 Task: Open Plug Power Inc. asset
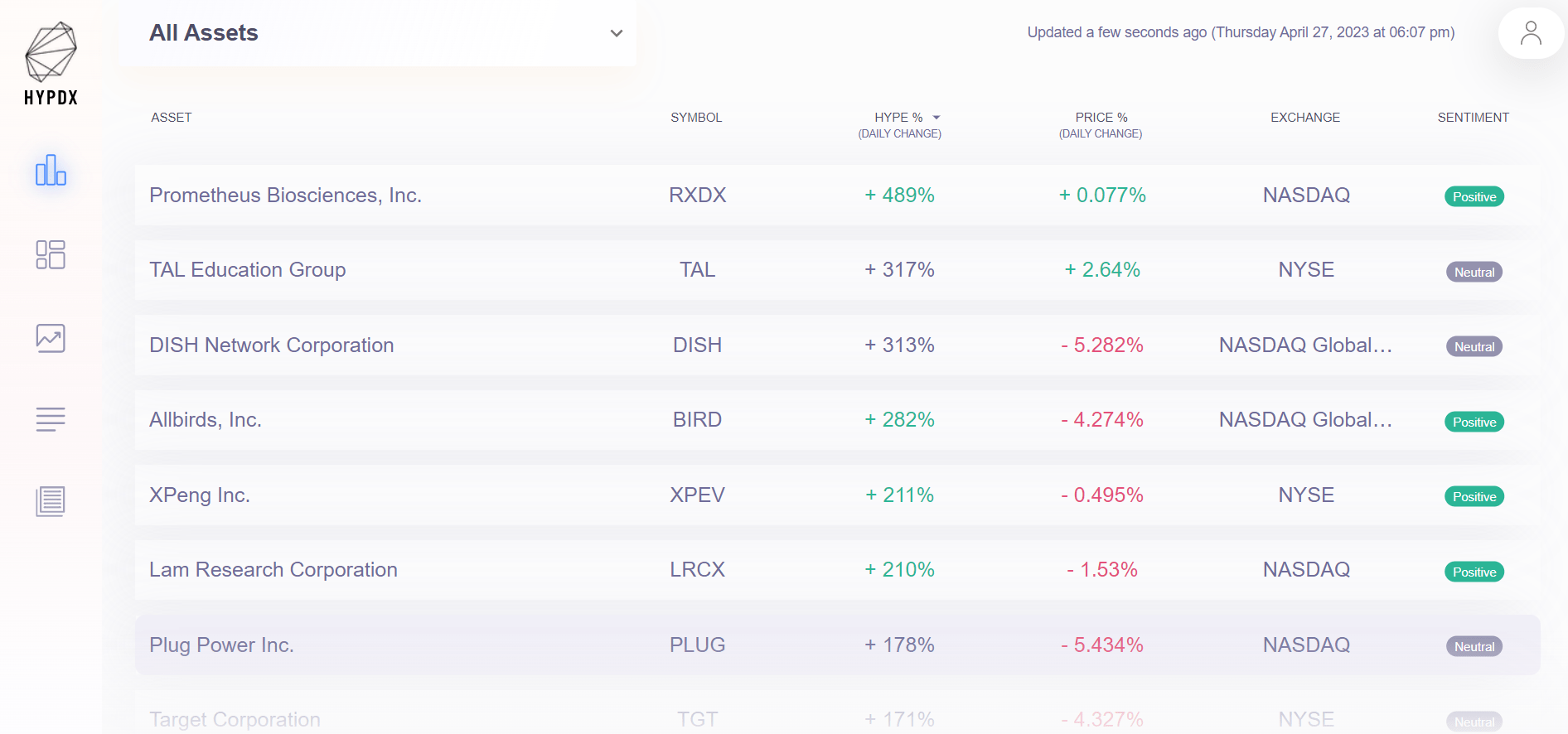(221, 645)
